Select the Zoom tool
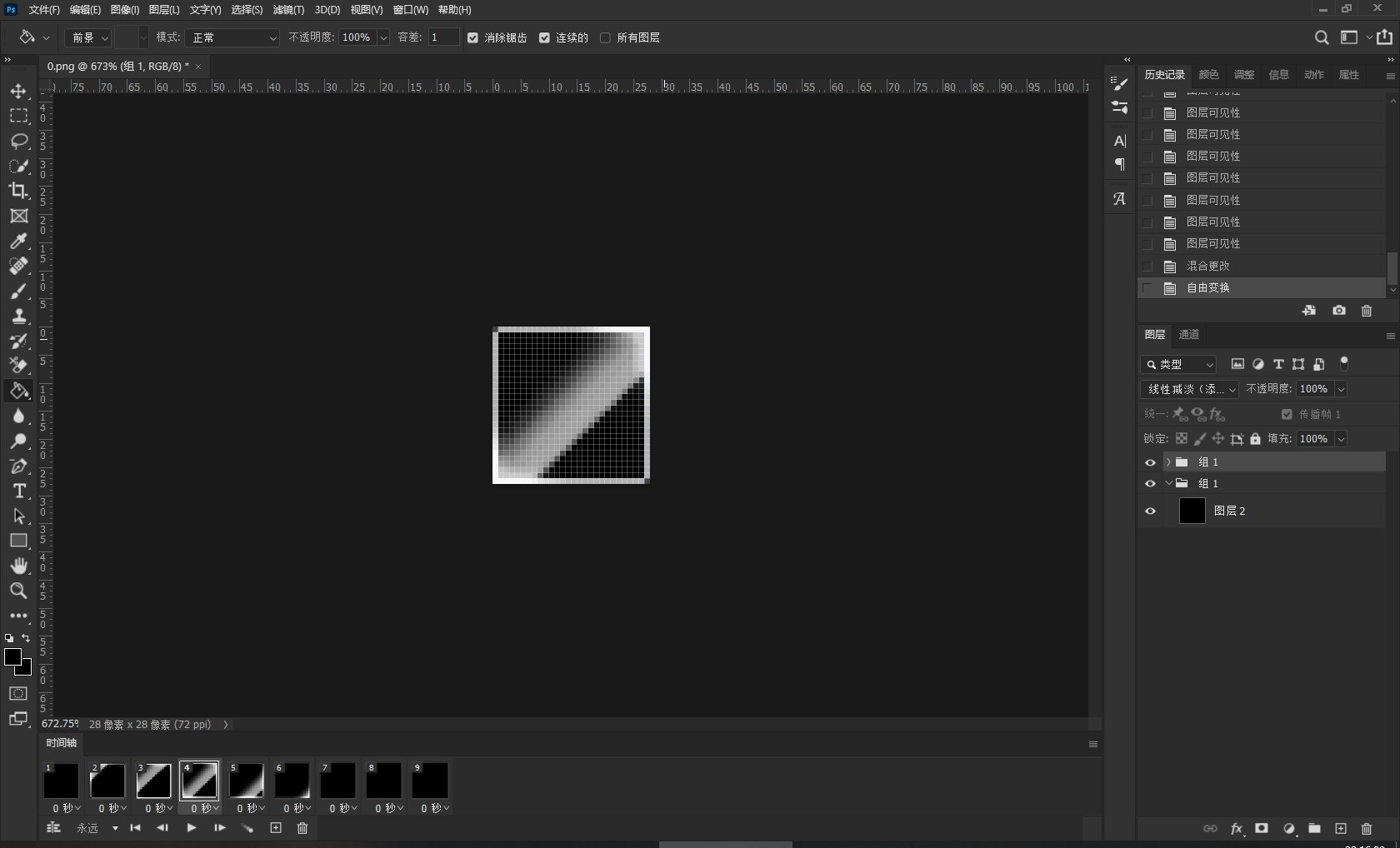The image size is (1400, 848). 18,591
